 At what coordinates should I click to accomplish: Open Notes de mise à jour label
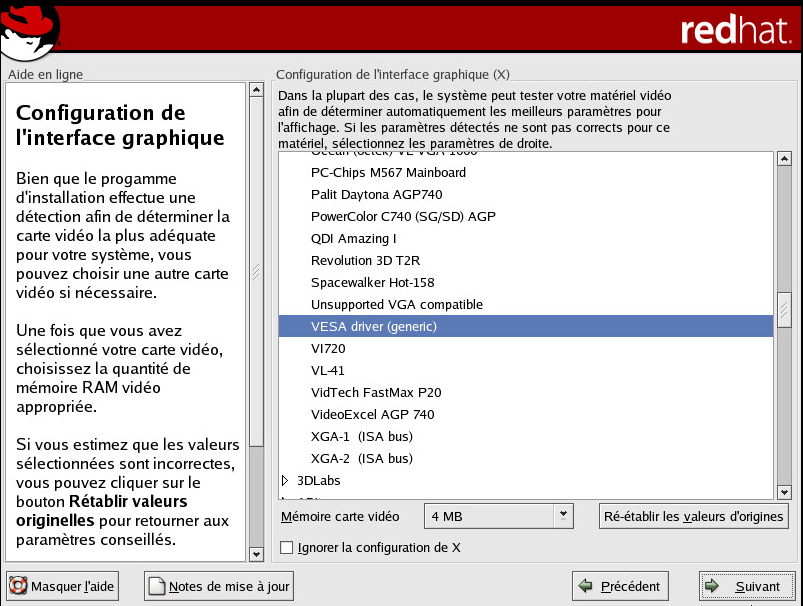(x=229, y=586)
